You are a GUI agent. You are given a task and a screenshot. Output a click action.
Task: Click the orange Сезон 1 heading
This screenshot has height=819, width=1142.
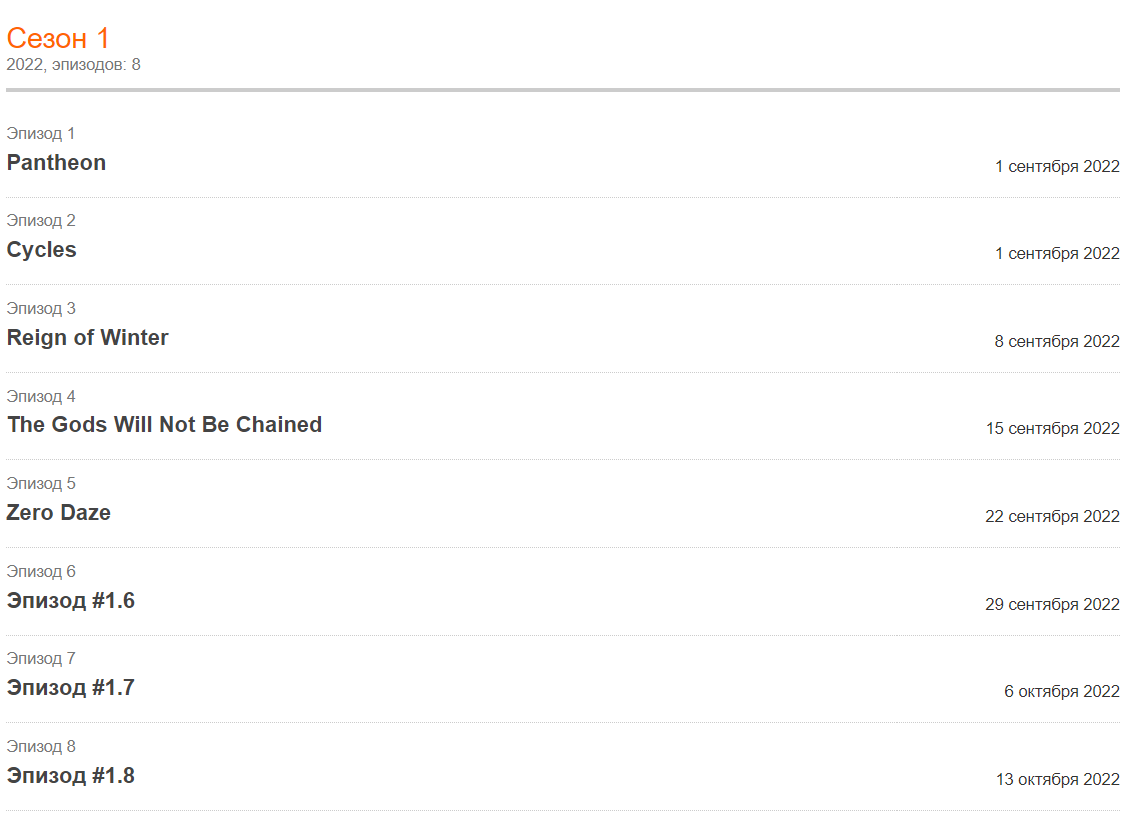pos(58,39)
